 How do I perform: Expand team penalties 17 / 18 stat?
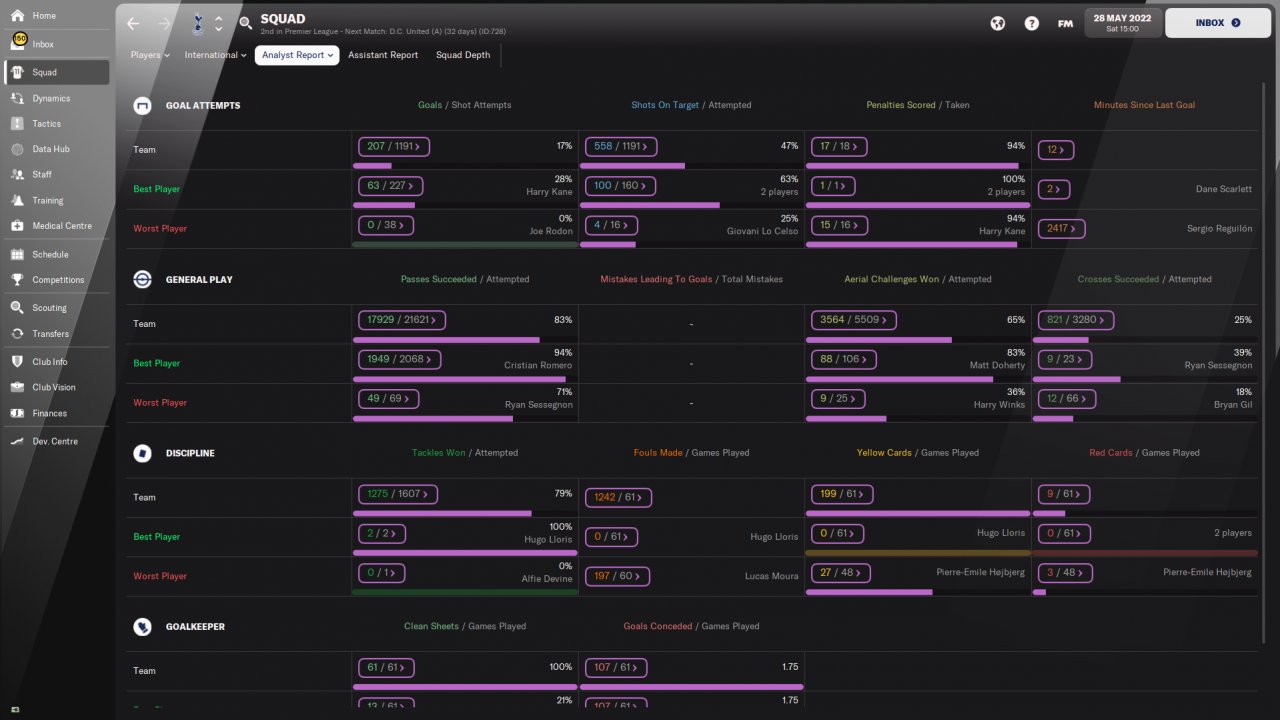point(838,146)
